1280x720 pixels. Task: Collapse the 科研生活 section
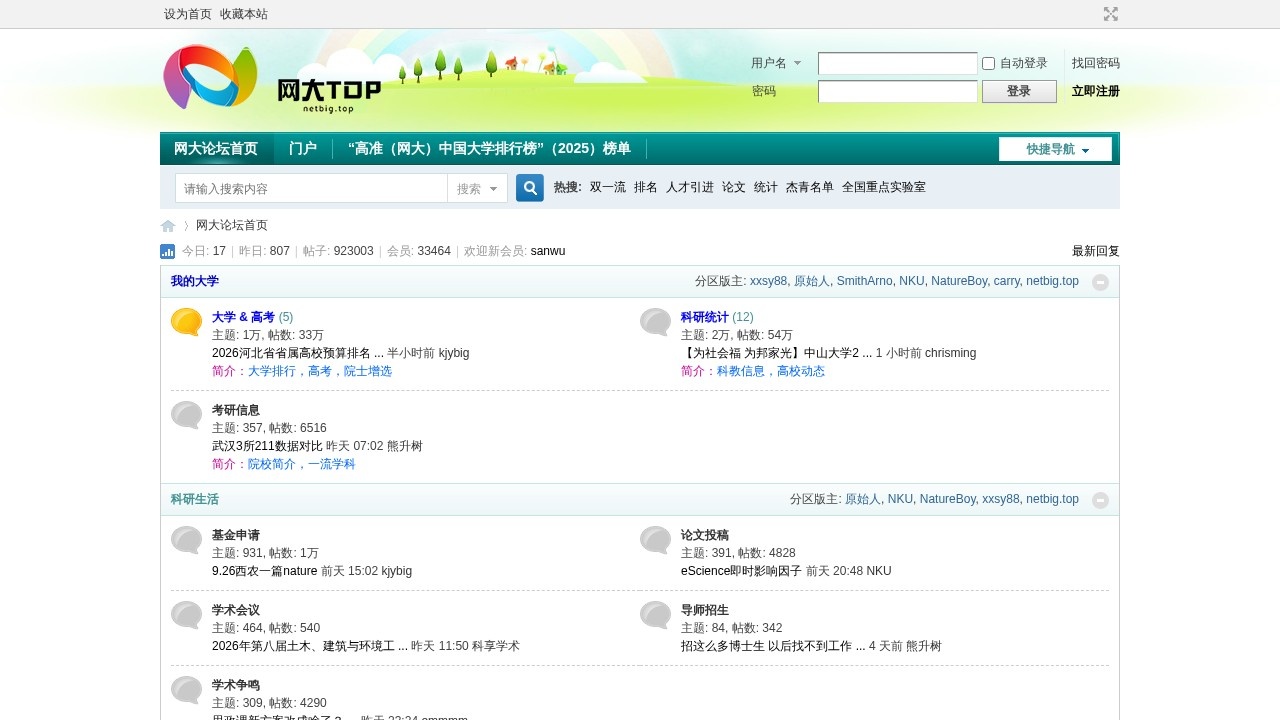(1100, 500)
